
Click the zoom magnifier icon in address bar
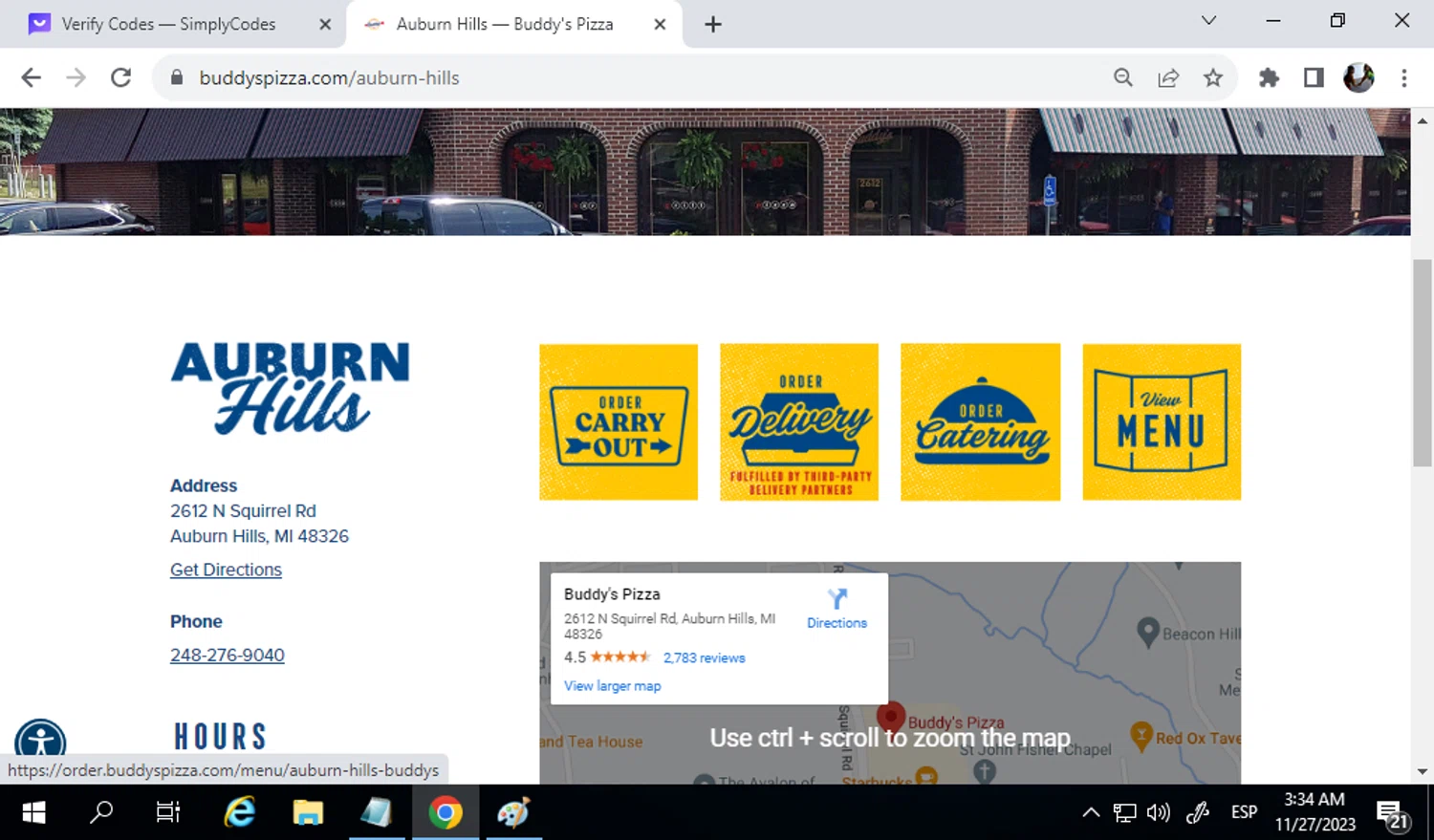click(1123, 77)
